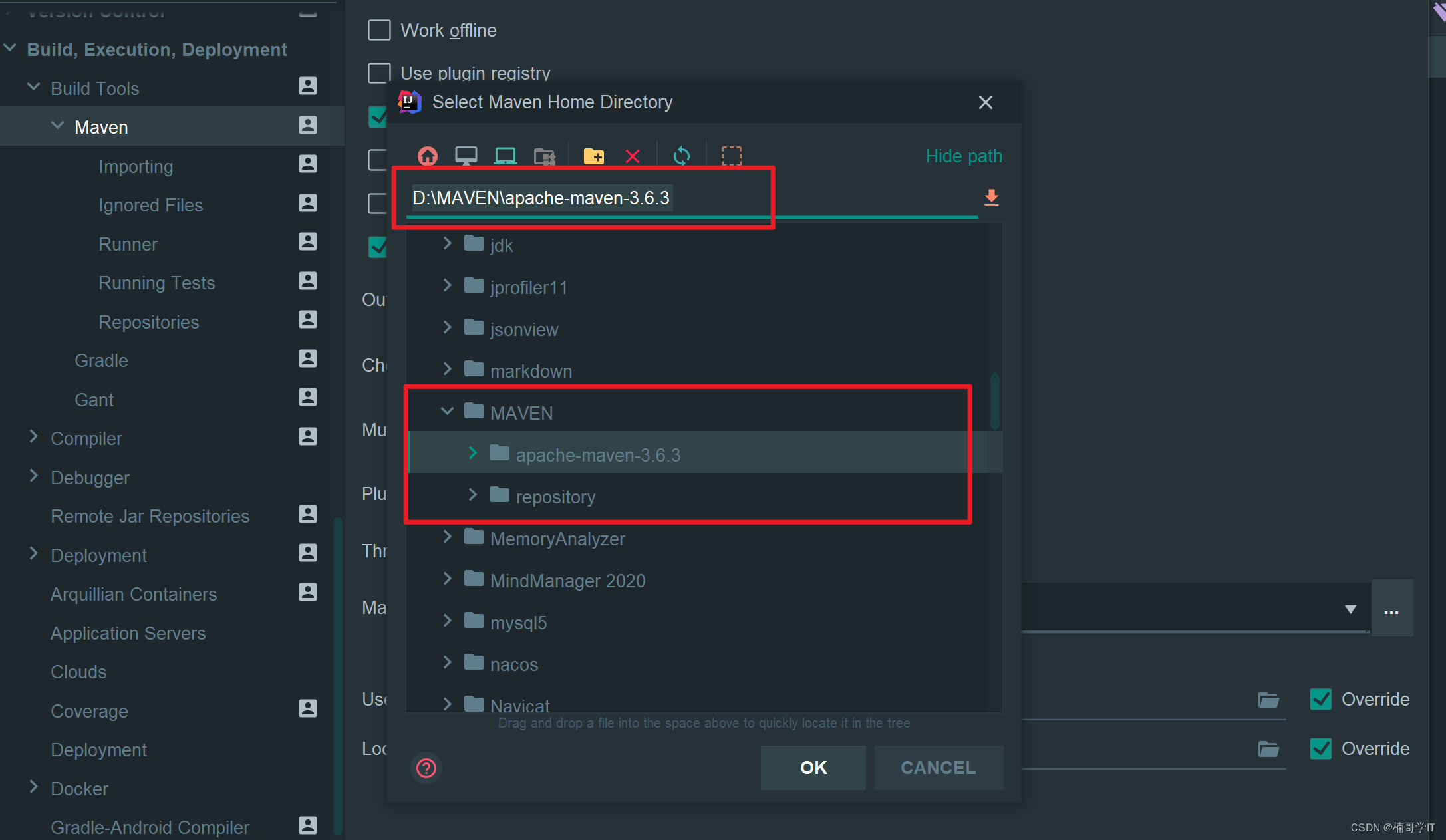1446x840 pixels.
Task: Click the Refresh icon in file chooser
Action: point(682,156)
